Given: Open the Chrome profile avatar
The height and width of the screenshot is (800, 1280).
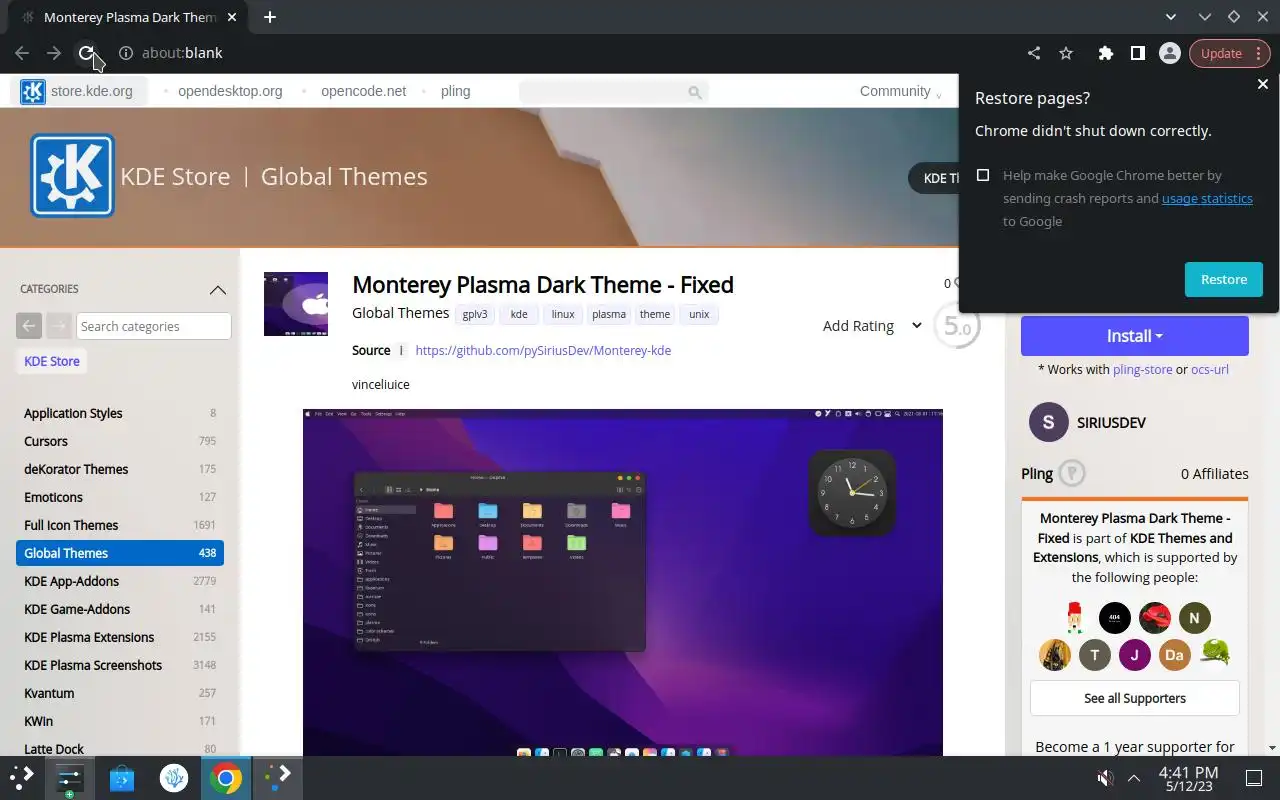Looking at the screenshot, I should [1169, 53].
